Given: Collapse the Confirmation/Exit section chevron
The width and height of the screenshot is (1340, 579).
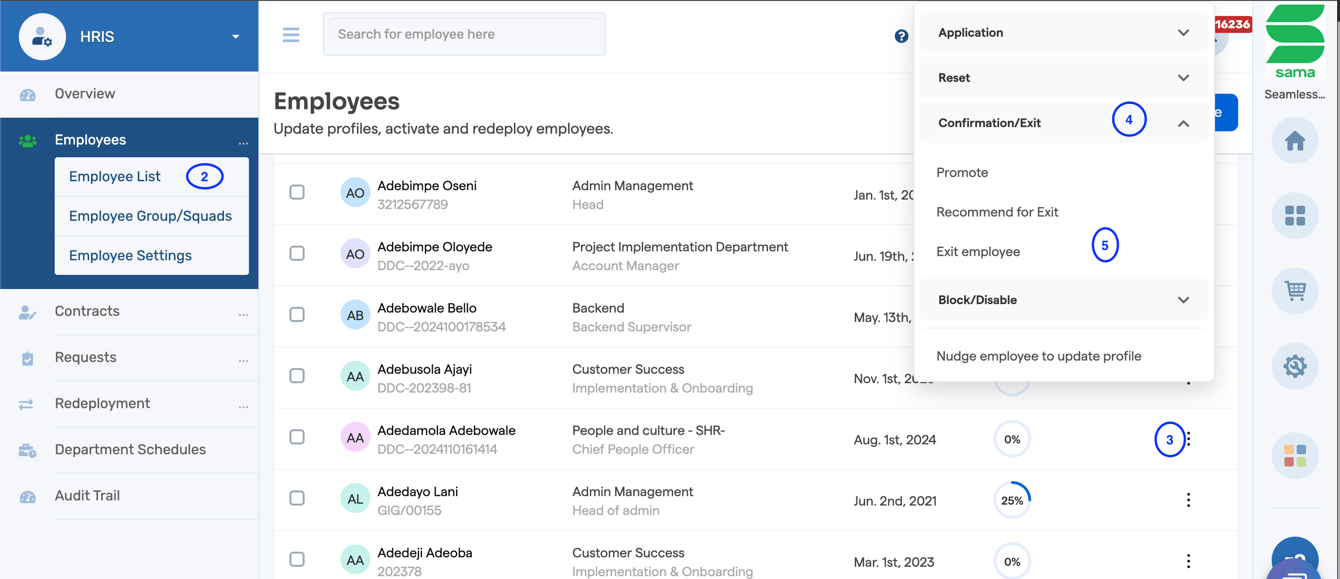Looking at the screenshot, I should [1183, 123].
